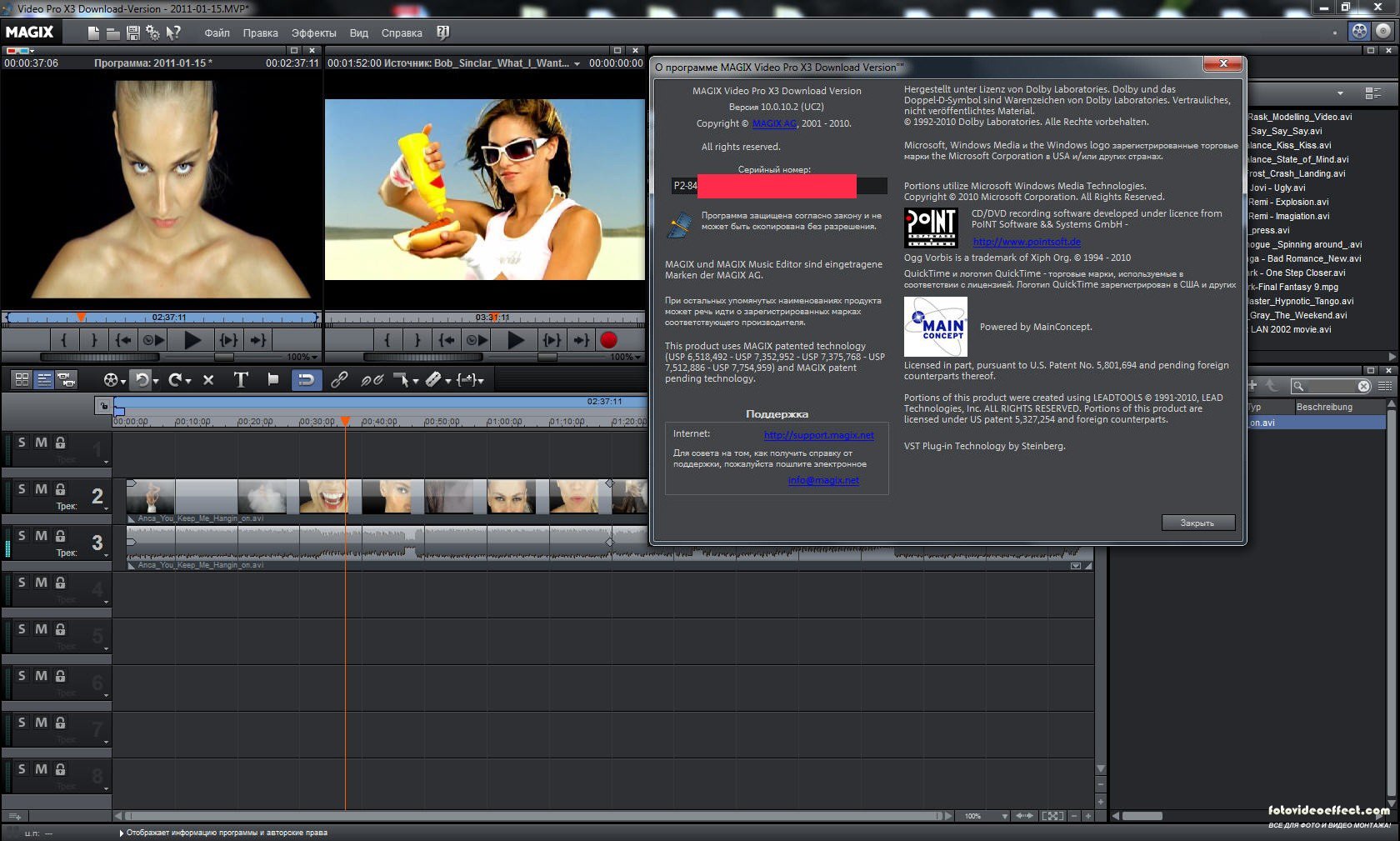Open http://support.magix.net link
This screenshot has height=841, width=1400.
[818, 435]
